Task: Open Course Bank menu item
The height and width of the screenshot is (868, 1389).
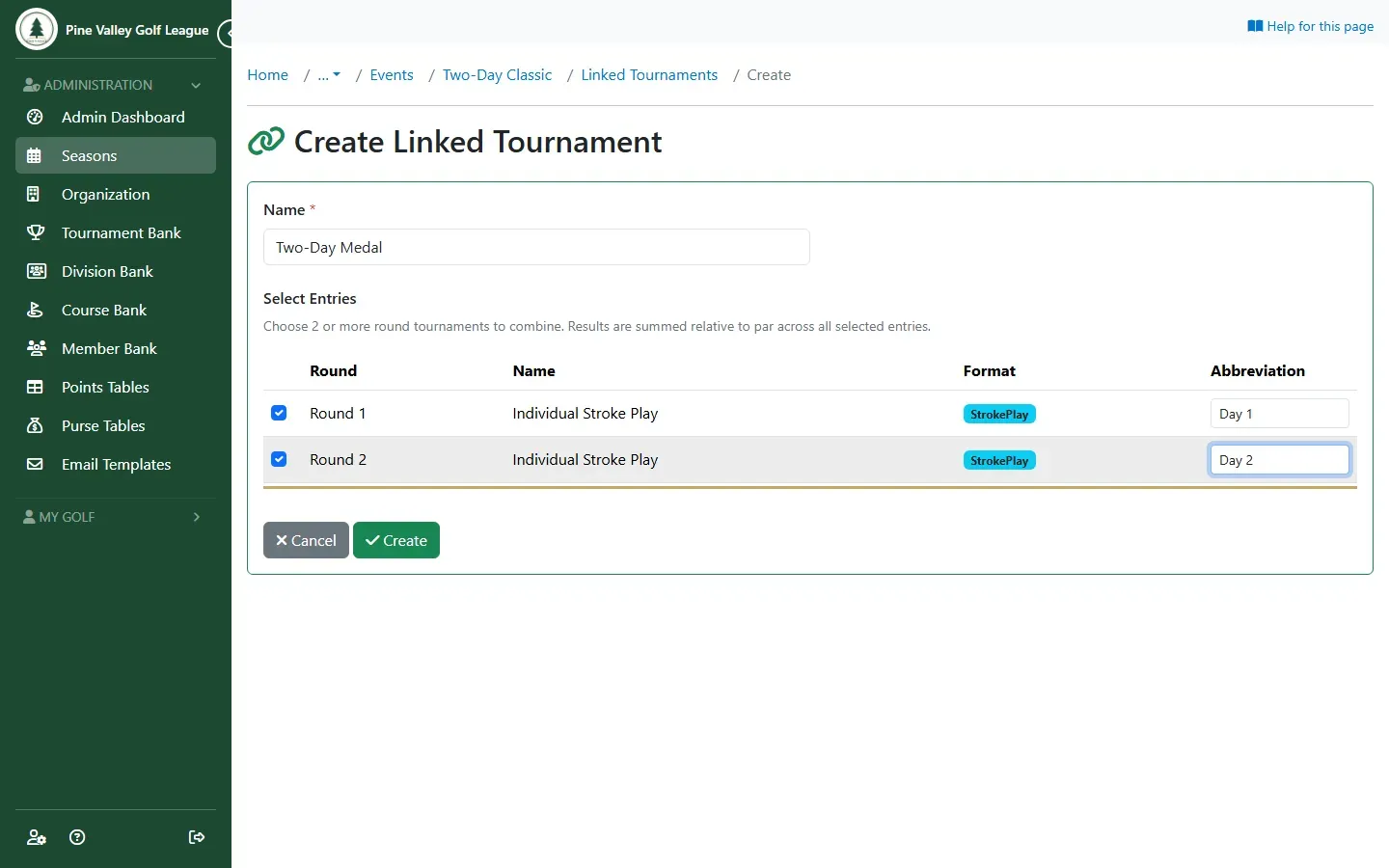Action: tap(116, 310)
